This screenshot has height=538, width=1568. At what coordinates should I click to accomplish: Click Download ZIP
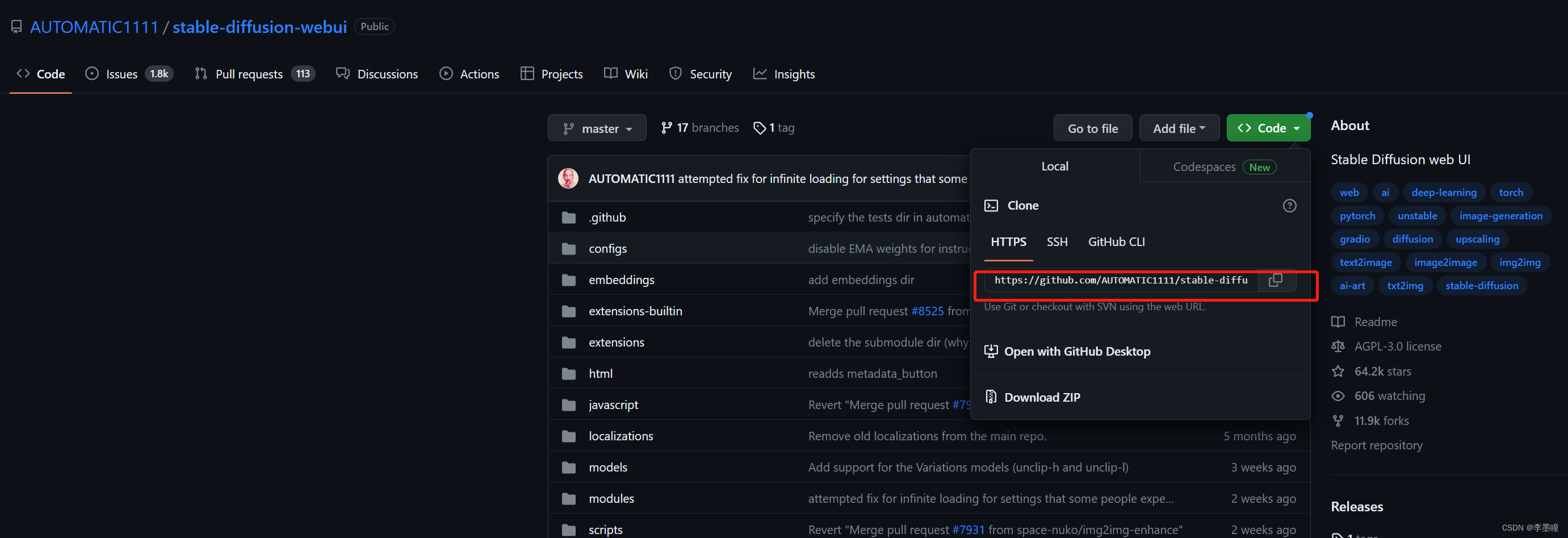point(1042,397)
